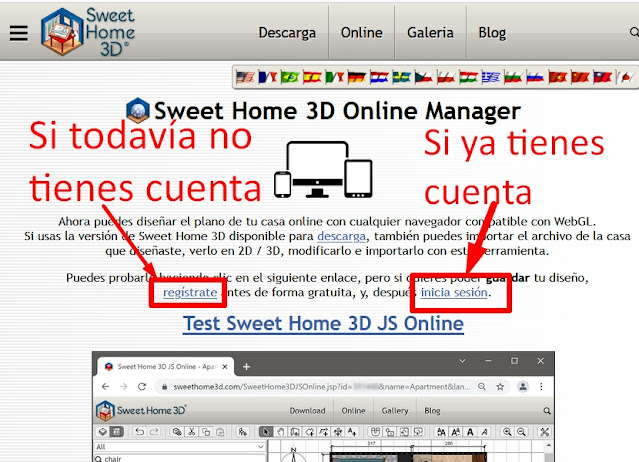Open a new tab in the preview browser
This screenshot has width=639, height=462.
246,367
